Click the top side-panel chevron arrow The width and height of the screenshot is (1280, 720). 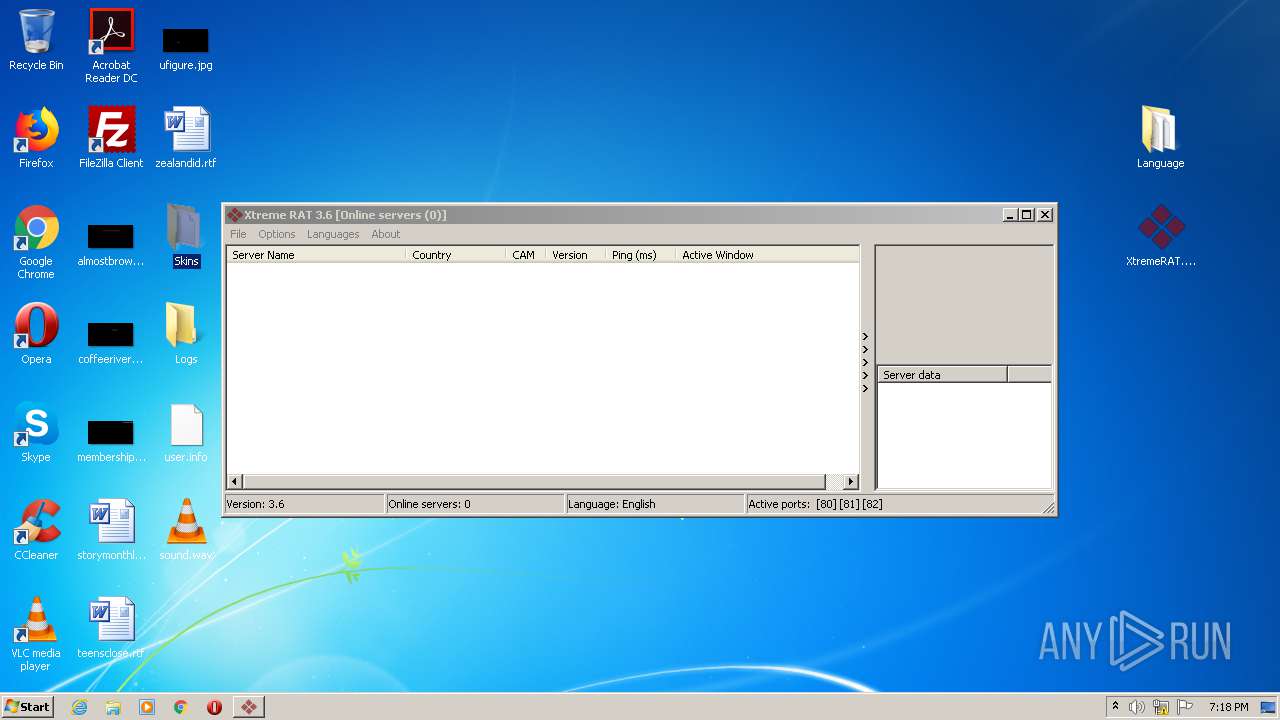[x=866, y=337]
